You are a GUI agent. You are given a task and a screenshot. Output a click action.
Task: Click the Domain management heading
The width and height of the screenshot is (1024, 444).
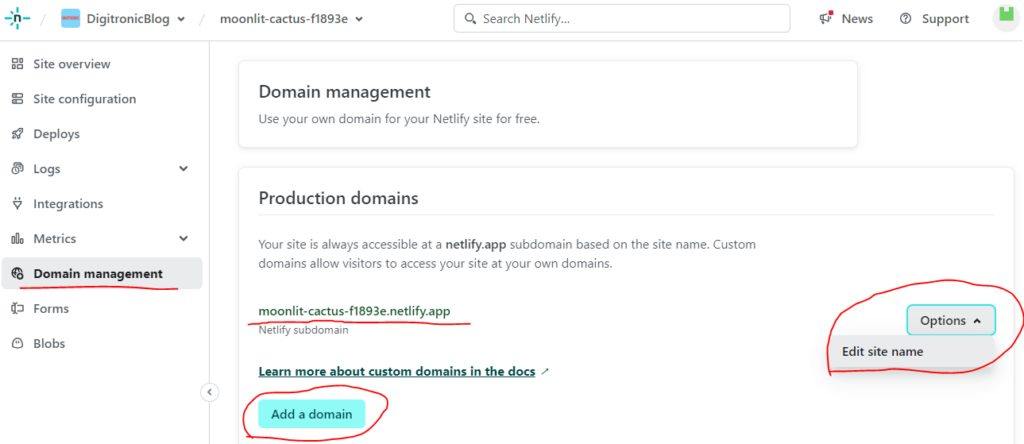point(344,92)
